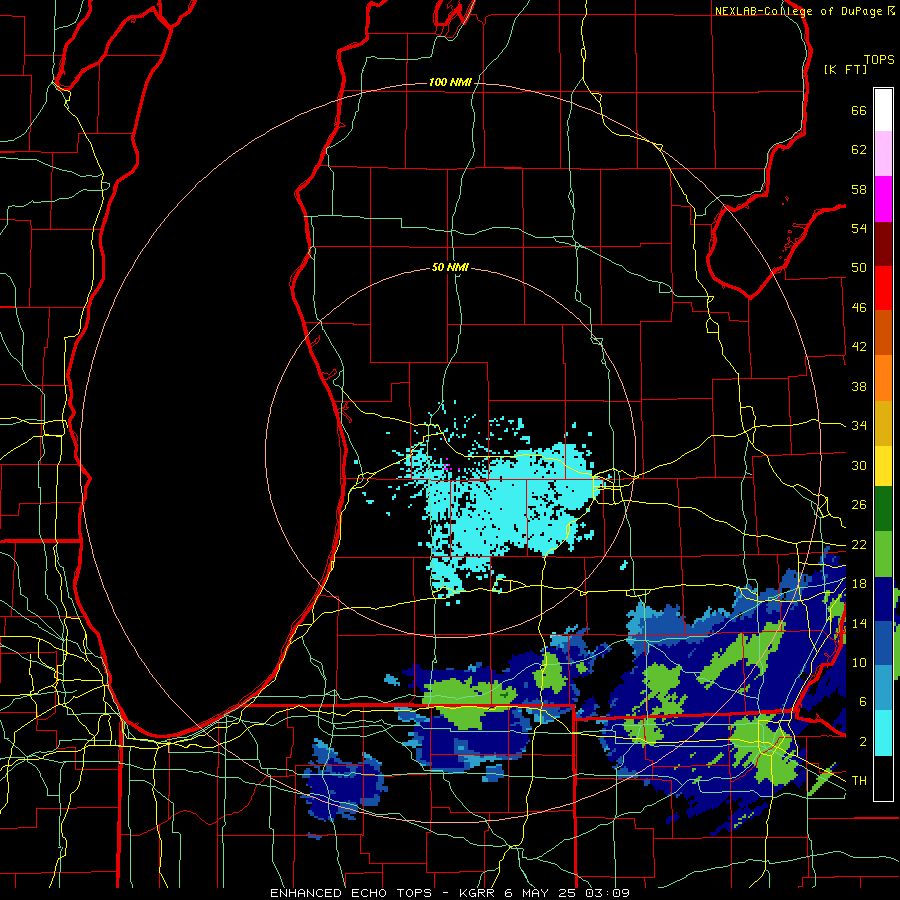Click the 'NEXLAB-College of DuPage' credit text
Viewport: 900px width, 900px height.
(x=798, y=11)
